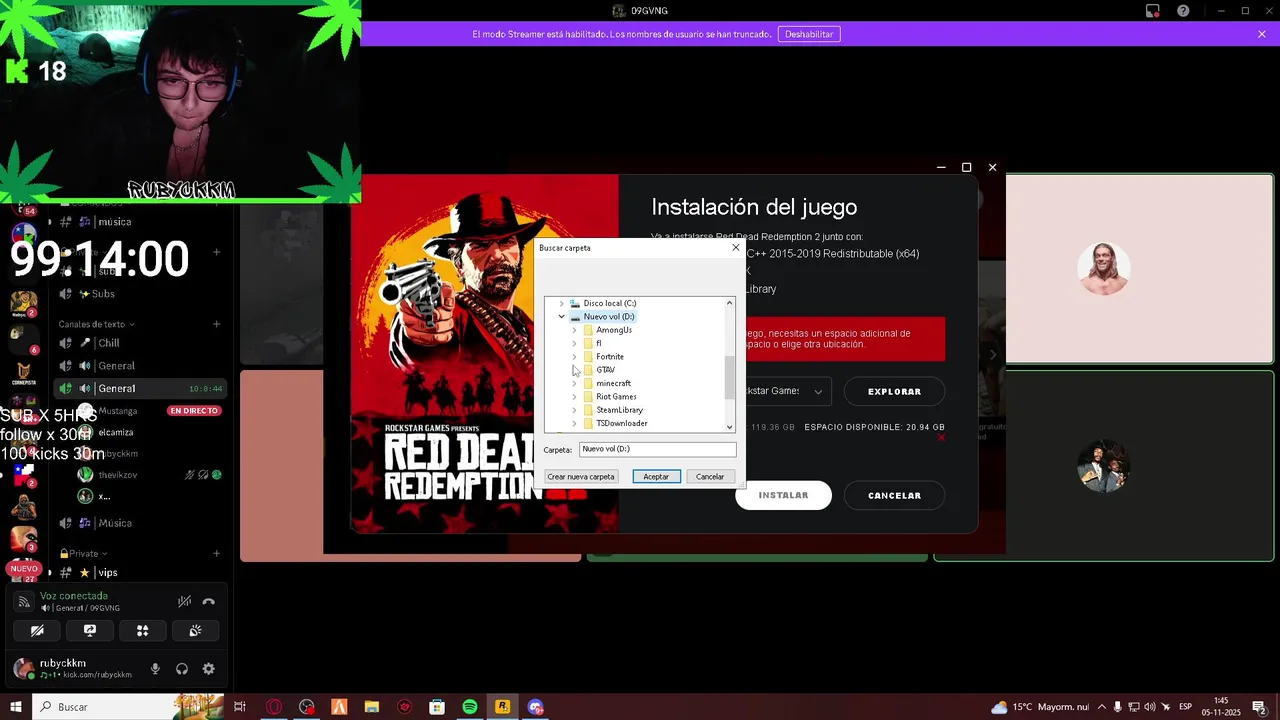Select the SteamLibrary folder
Viewport: 1280px width, 720px height.
tap(613, 410)
